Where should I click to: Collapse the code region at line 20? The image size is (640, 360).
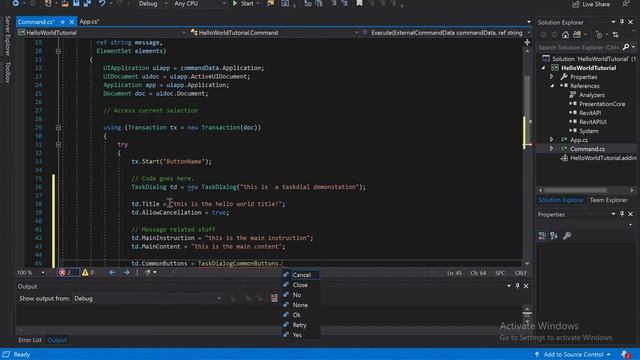58,51
